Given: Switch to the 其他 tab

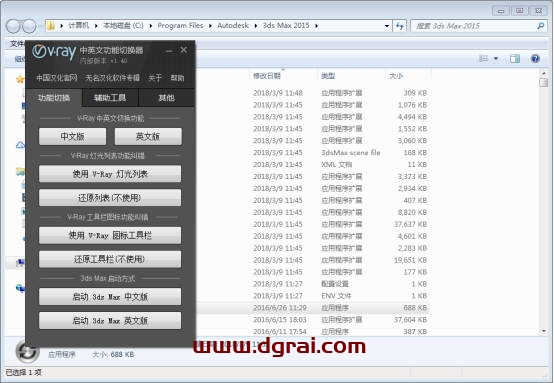Looking at the screenshot, I should coord(166,98).
